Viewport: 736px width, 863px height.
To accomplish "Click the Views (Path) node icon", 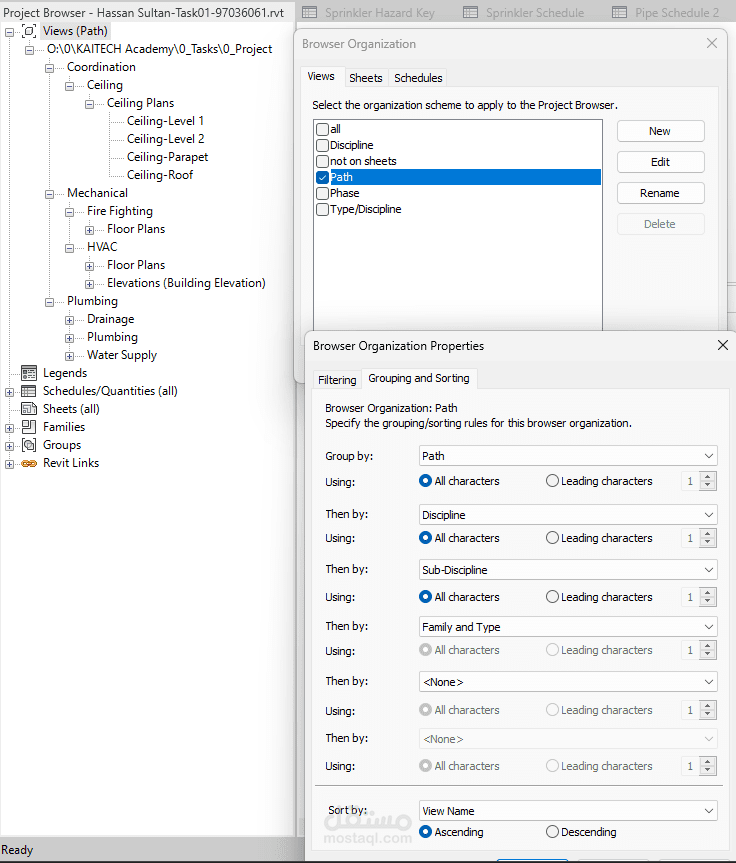I will pyautogui.click(x=29, y=31).
